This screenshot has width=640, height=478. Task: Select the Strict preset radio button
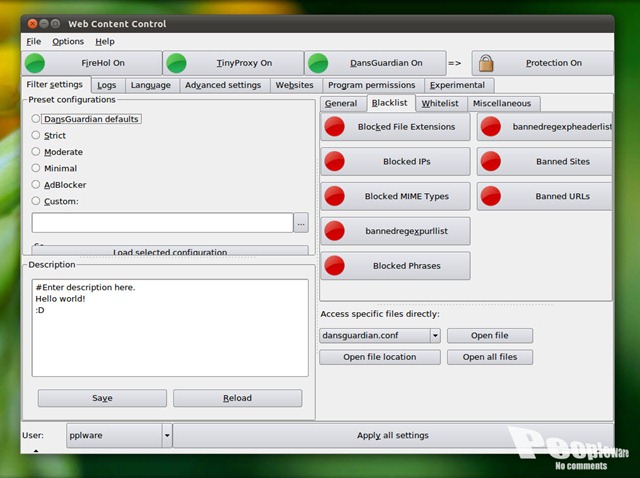click(x=37, y=135)
